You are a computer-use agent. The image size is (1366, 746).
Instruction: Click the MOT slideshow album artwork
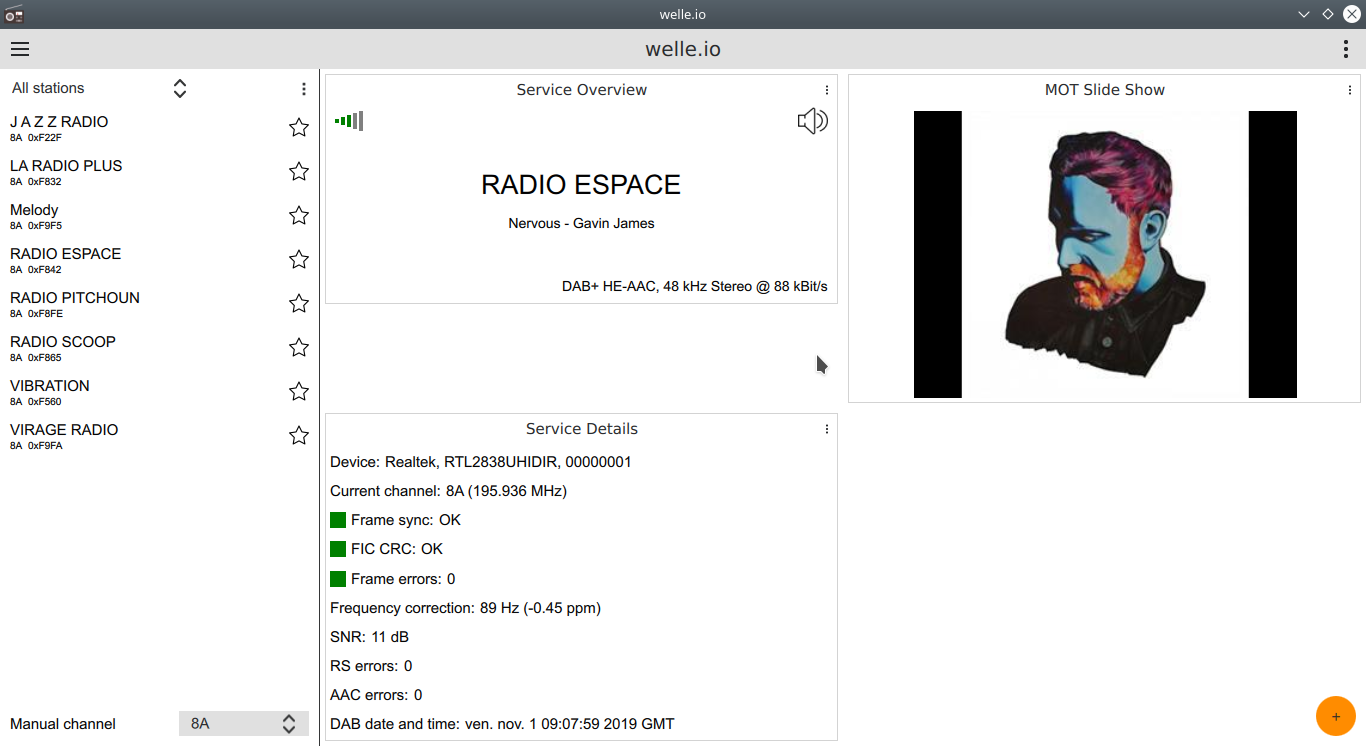tap(1105, 254)
